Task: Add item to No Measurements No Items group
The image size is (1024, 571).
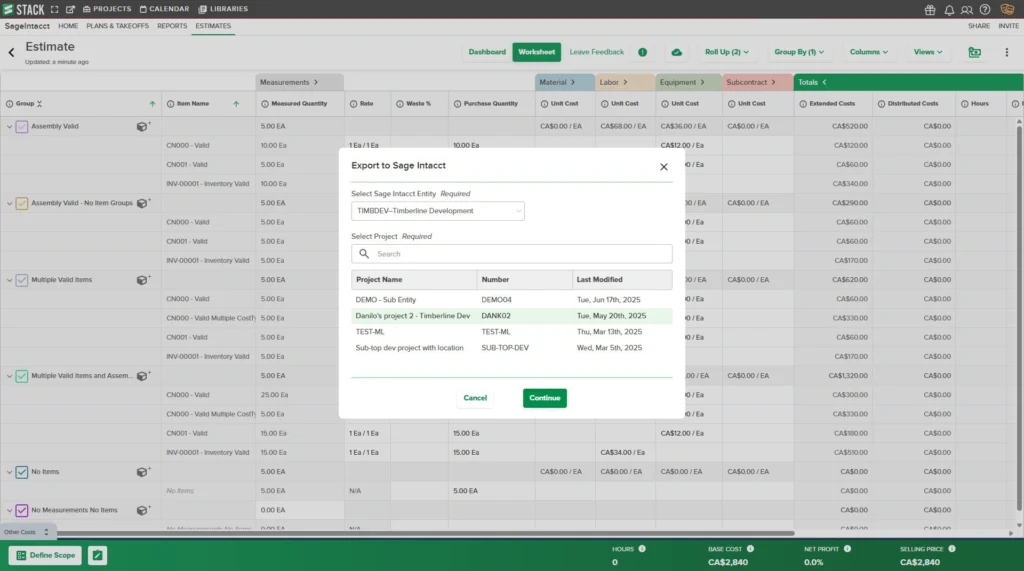Action: 143,510
